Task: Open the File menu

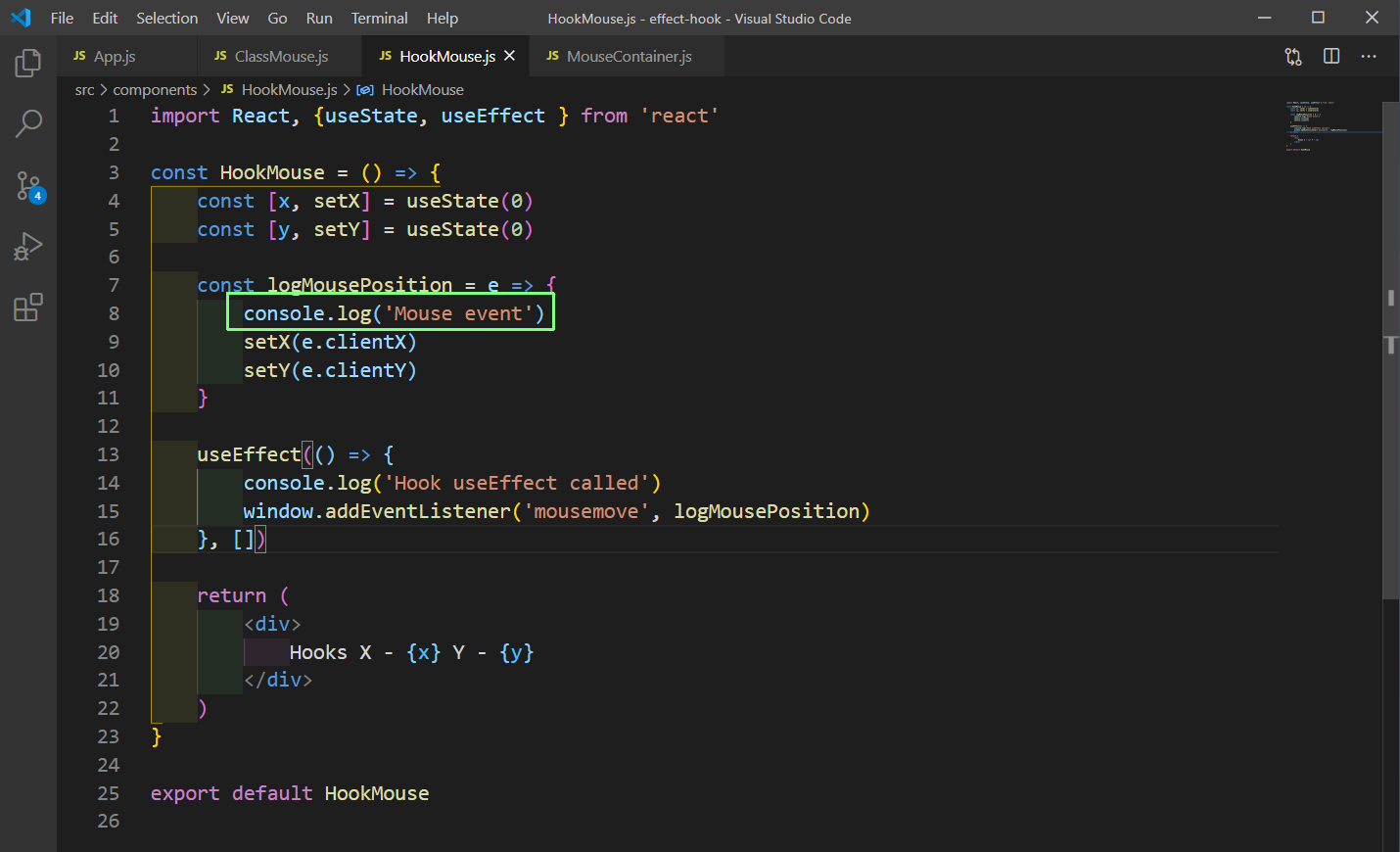Action: point(62,18)
